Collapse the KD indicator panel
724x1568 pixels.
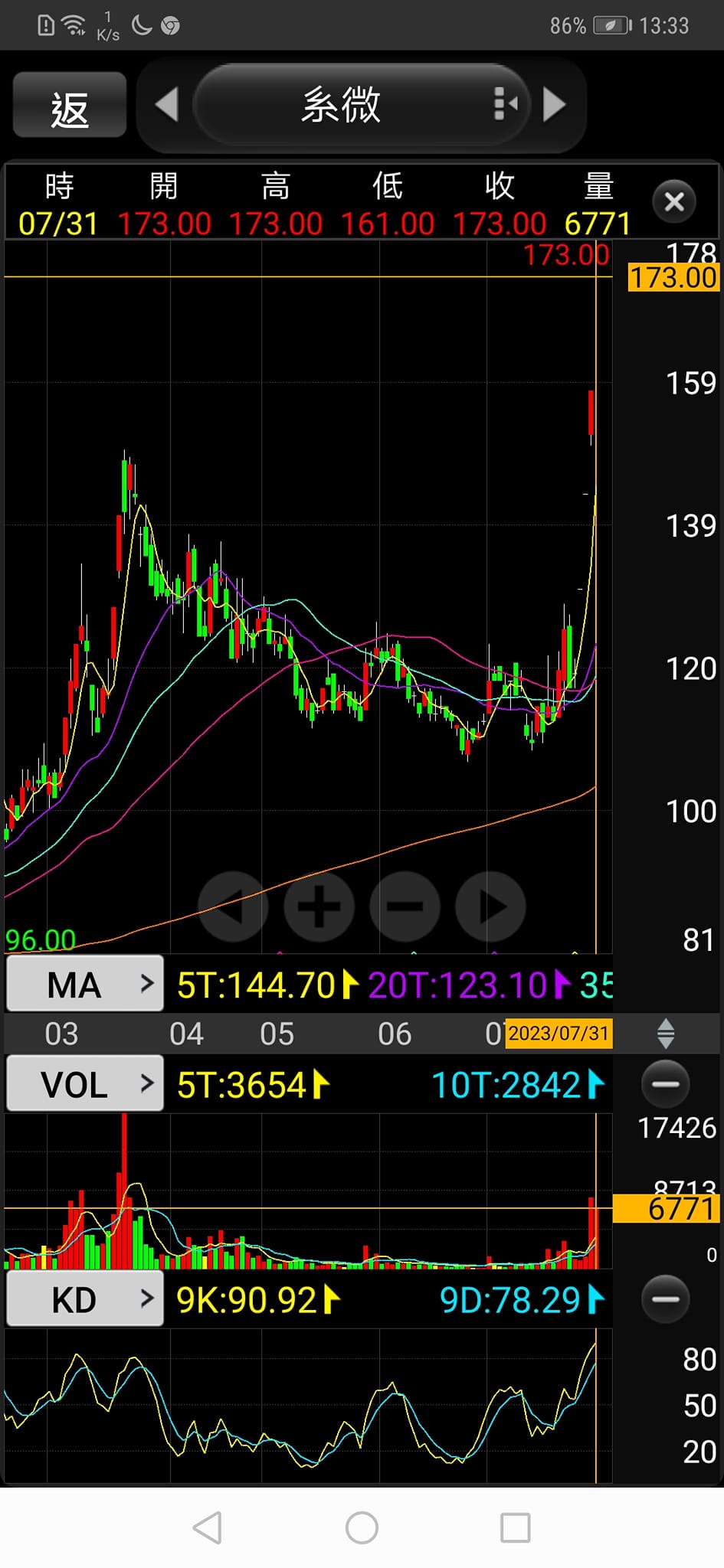pyautogui.click(x=665, y=1298)
